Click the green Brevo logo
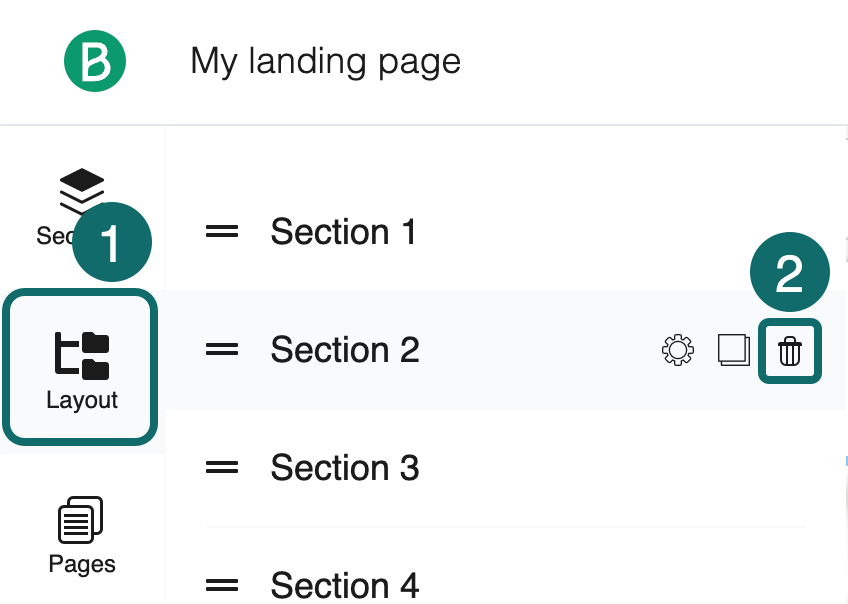 click(95, 61)
